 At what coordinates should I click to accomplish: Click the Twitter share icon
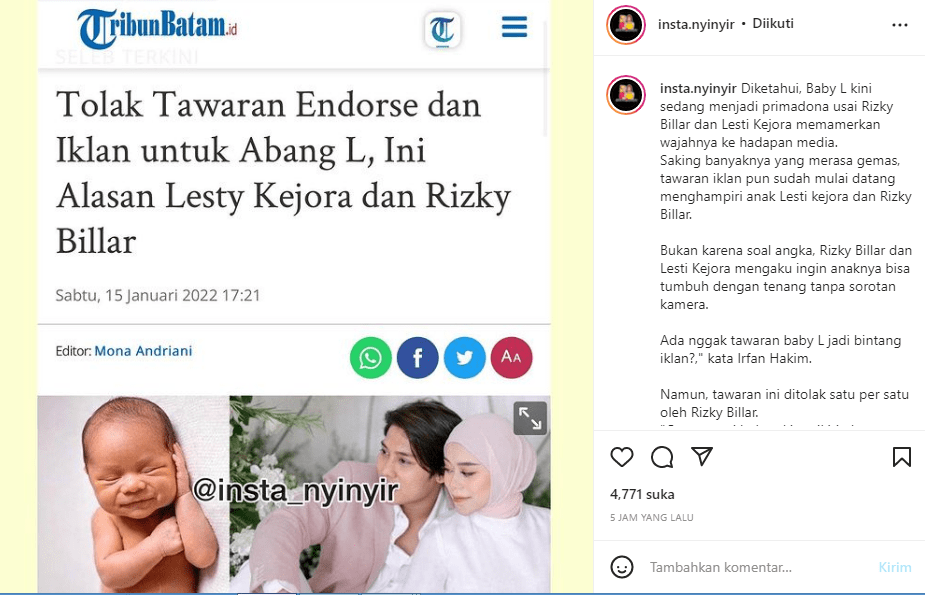[x=465, y=357]
